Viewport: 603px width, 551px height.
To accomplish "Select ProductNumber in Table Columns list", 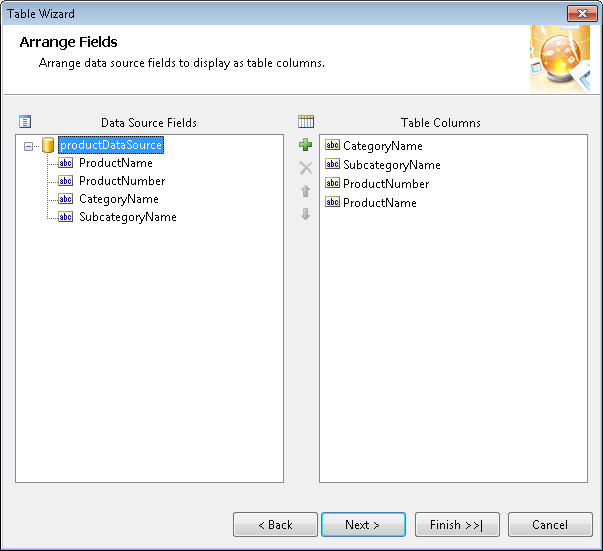I will pyautogui.click(x=386, y=184).
